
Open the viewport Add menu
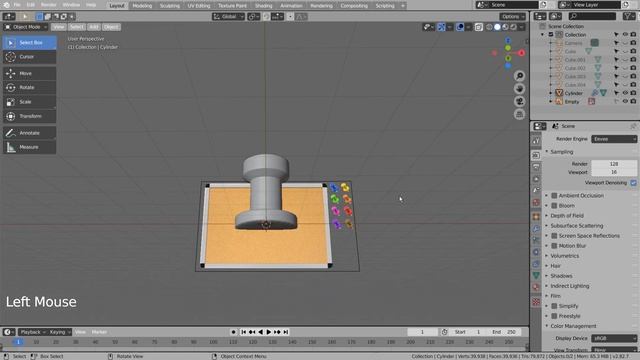click(94, 27)
